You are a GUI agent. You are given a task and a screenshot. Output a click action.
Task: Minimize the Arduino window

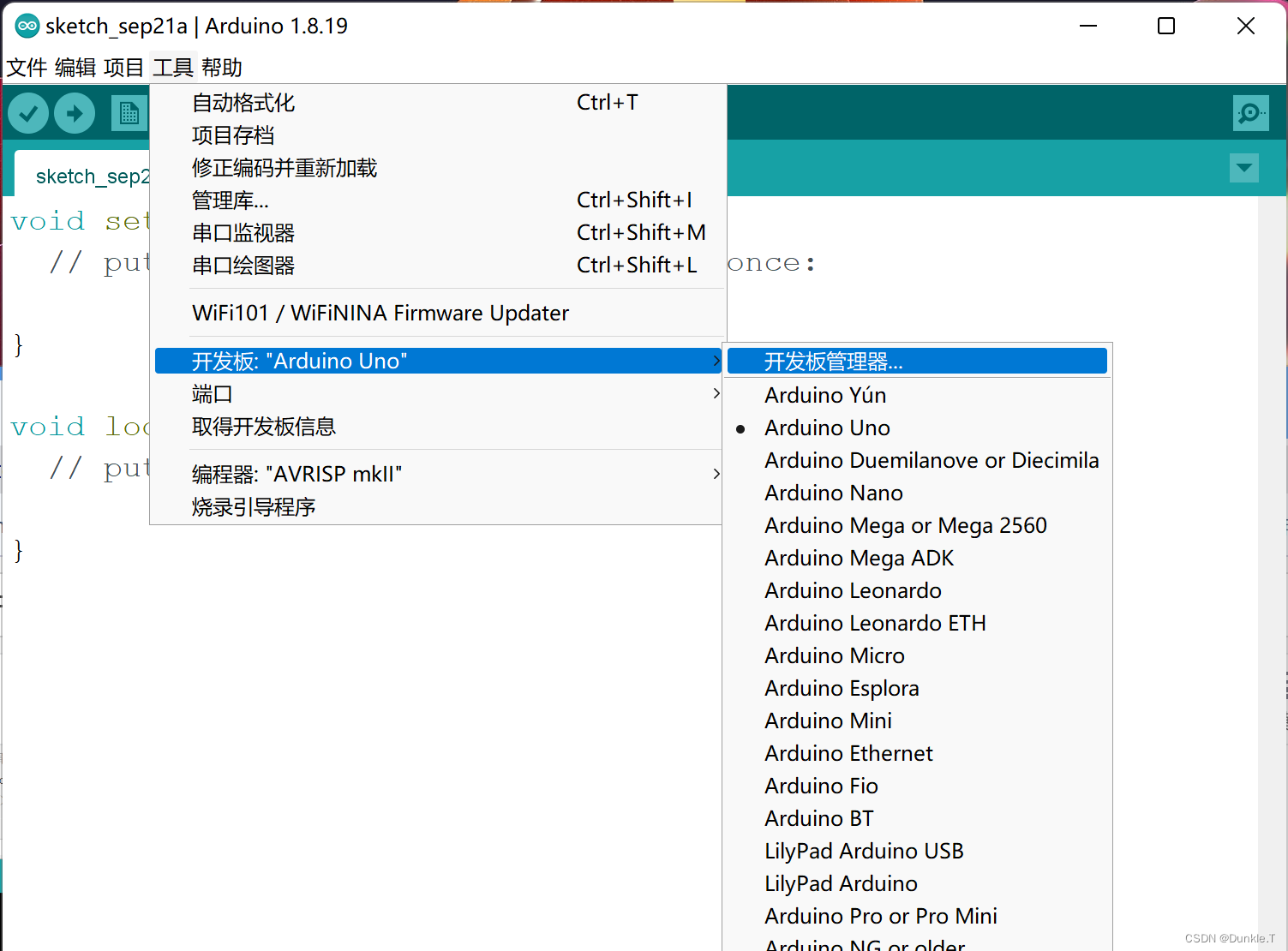[x=1088, y=26]
